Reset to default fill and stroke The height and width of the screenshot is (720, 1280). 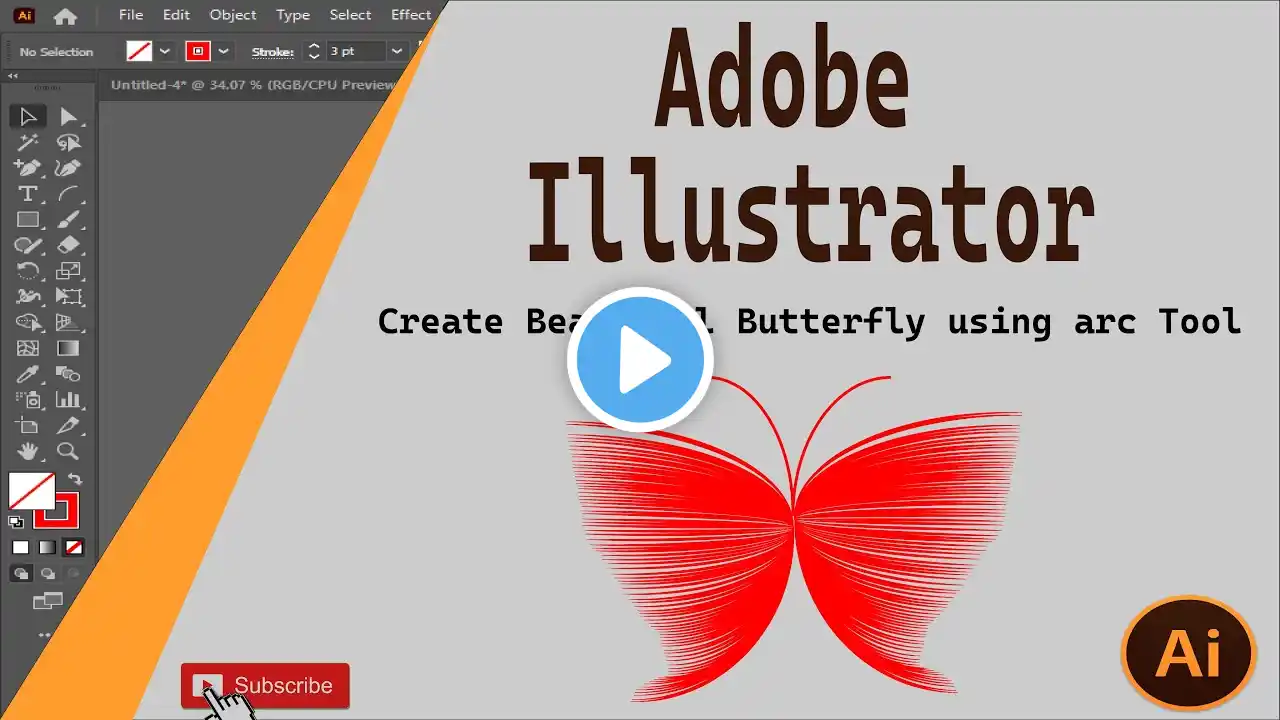(16, 521)
